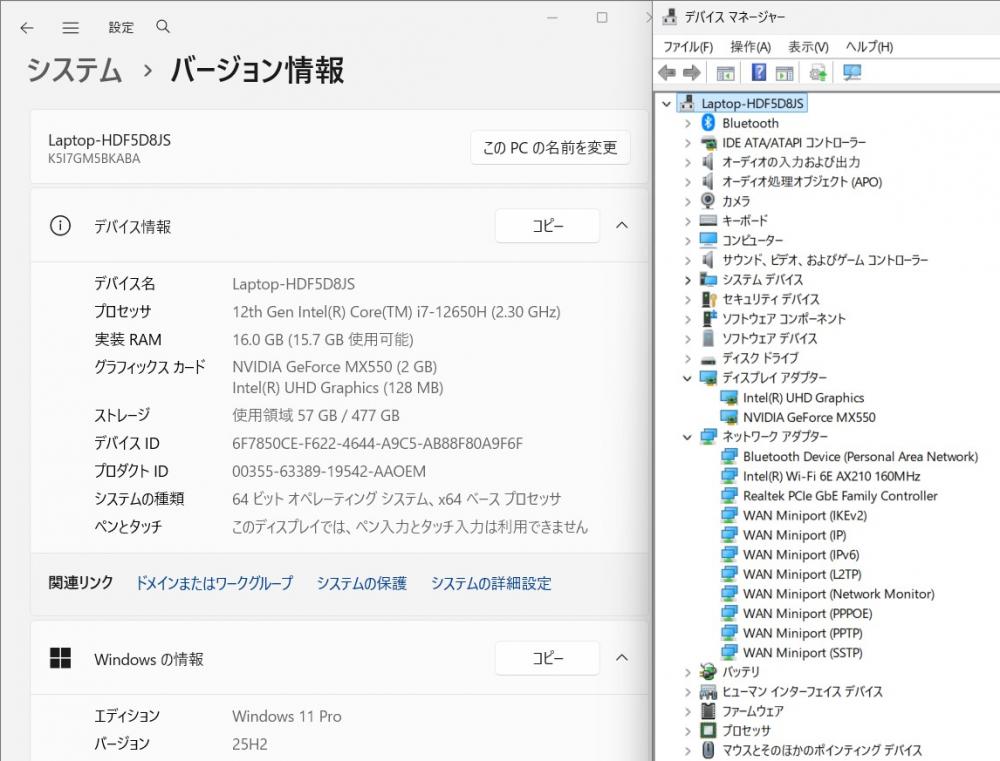The height and width of the screenshot is (761, 1000).
Task: Collapse the Windows の情報 section chevron
Action: pos(622,658)
